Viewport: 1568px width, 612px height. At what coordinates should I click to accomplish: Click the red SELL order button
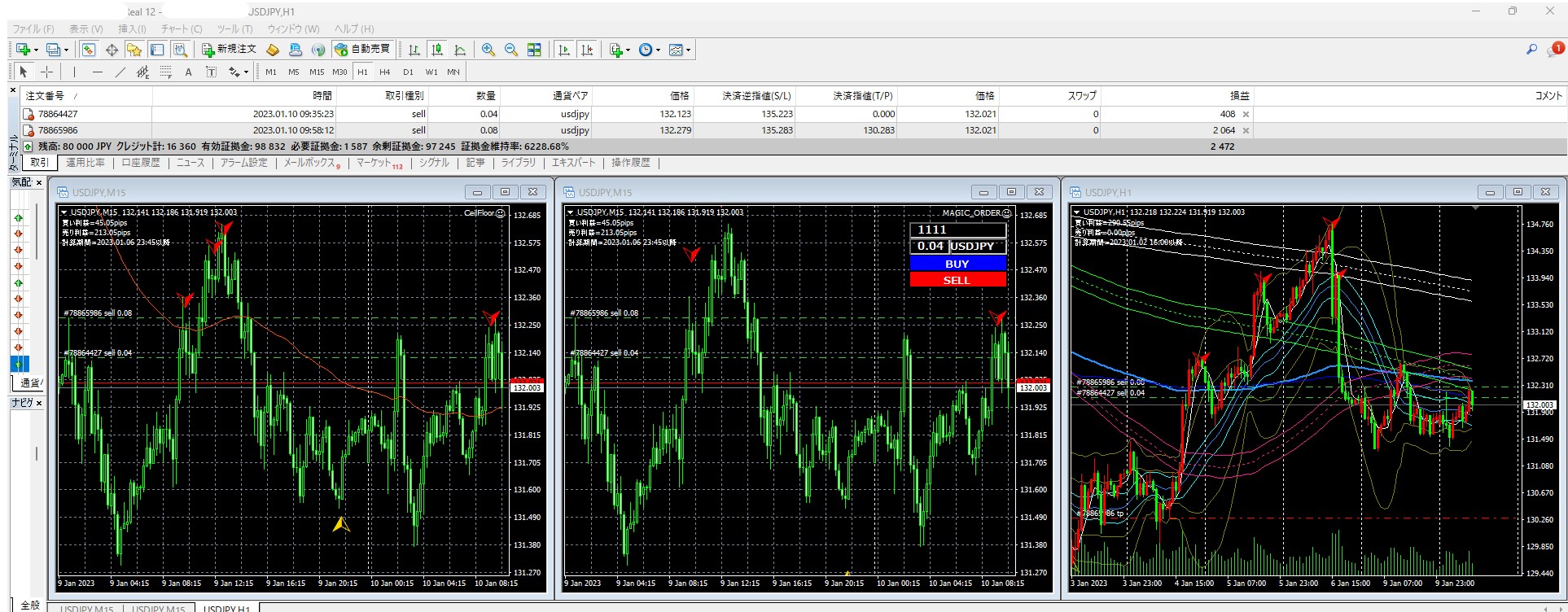[957, 280]
